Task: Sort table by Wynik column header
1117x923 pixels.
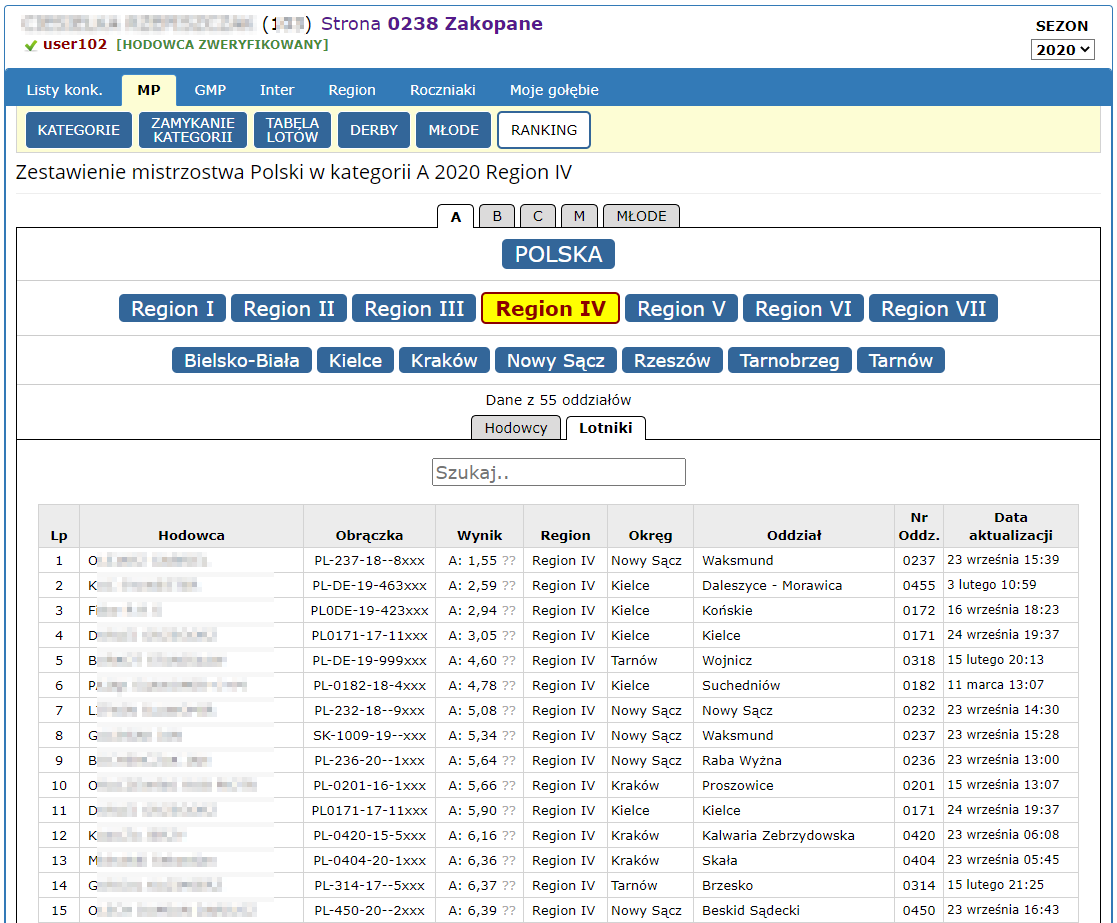Action: pyautogui.click(x=479, y=535)
